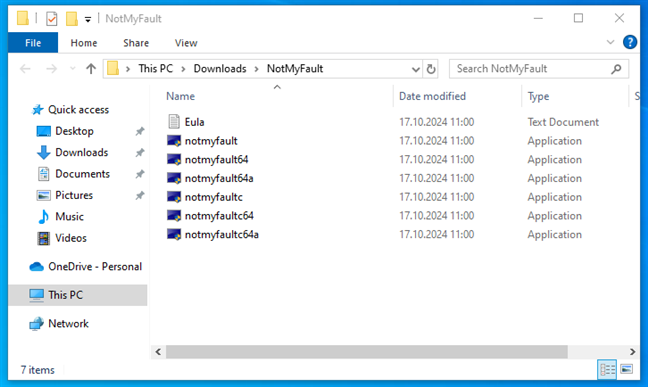Open Network in the navigation pane

[68, 323]
